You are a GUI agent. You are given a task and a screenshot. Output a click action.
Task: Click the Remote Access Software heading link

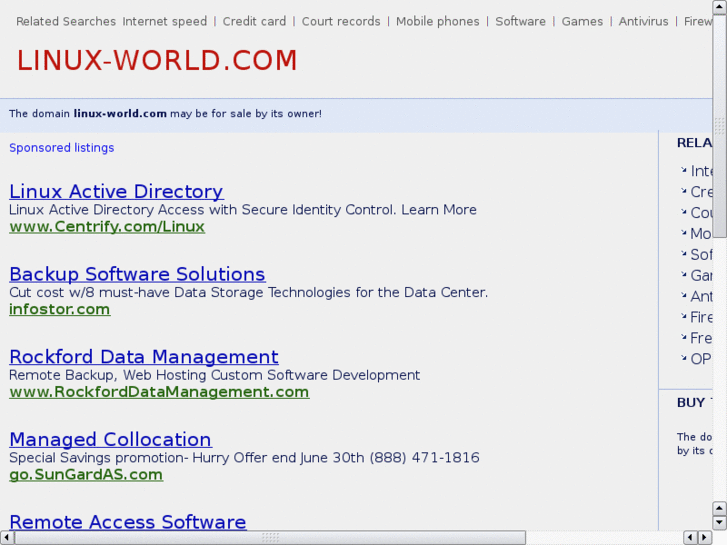pos(127,522)
